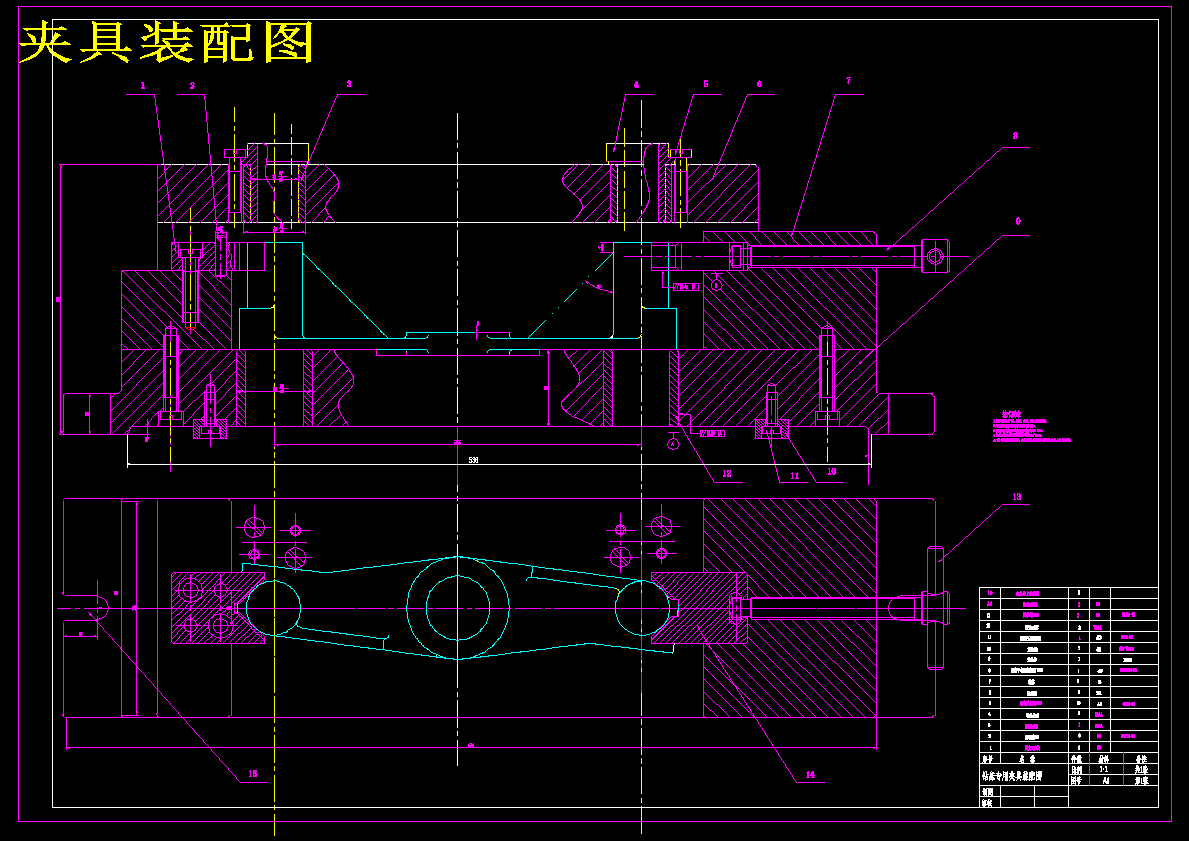Viewport: 1189px width, 841px height.
Task: Select part balloon number 11
Action: [795, 476]
